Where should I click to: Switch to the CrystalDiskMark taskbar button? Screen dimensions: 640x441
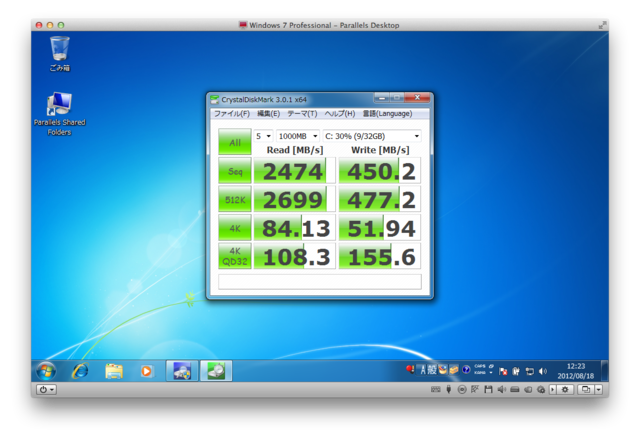coord(216,371)
